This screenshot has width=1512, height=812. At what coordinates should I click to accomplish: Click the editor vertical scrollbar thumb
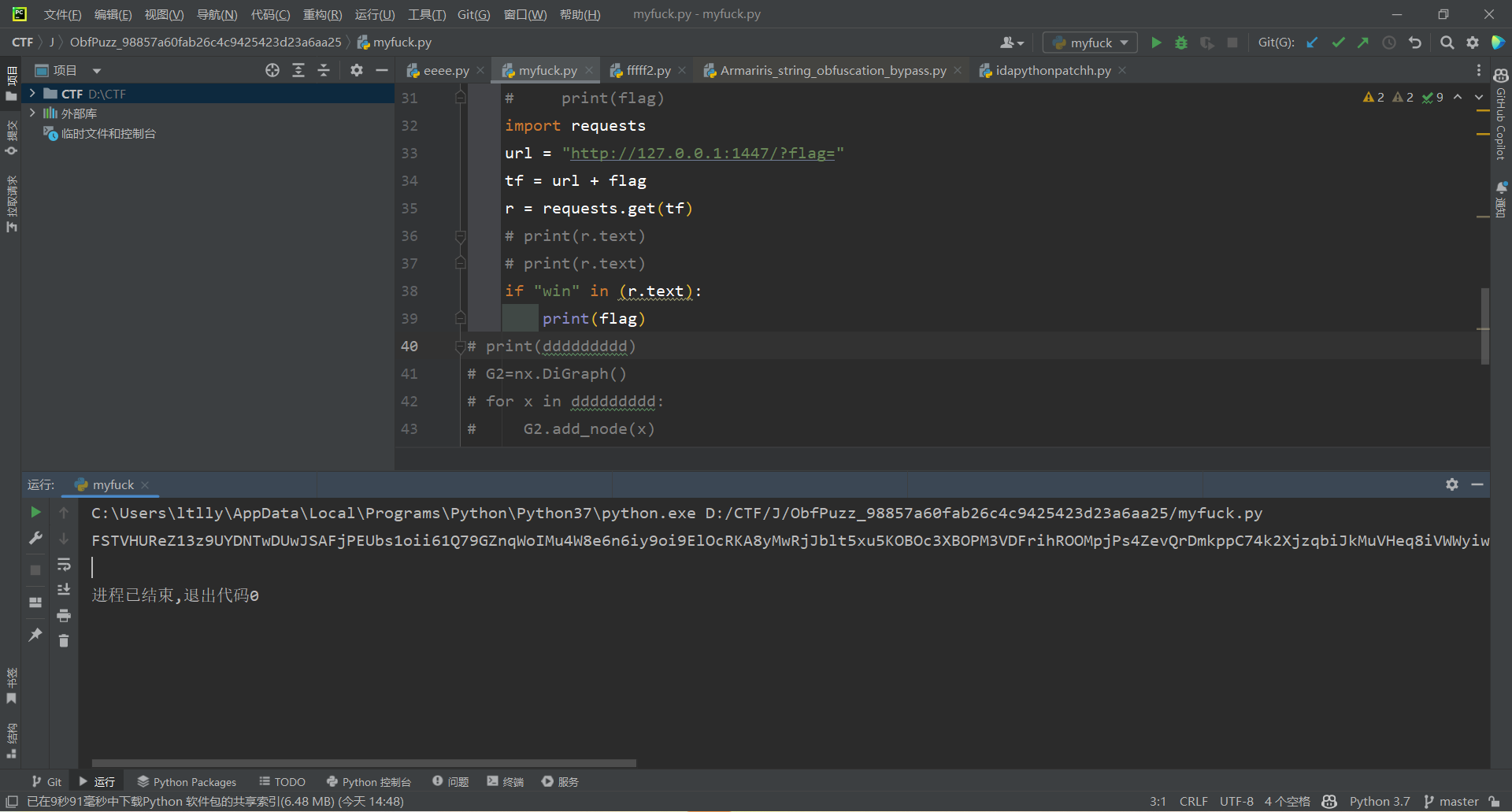pyautogui.click(x=1484, y=326)
